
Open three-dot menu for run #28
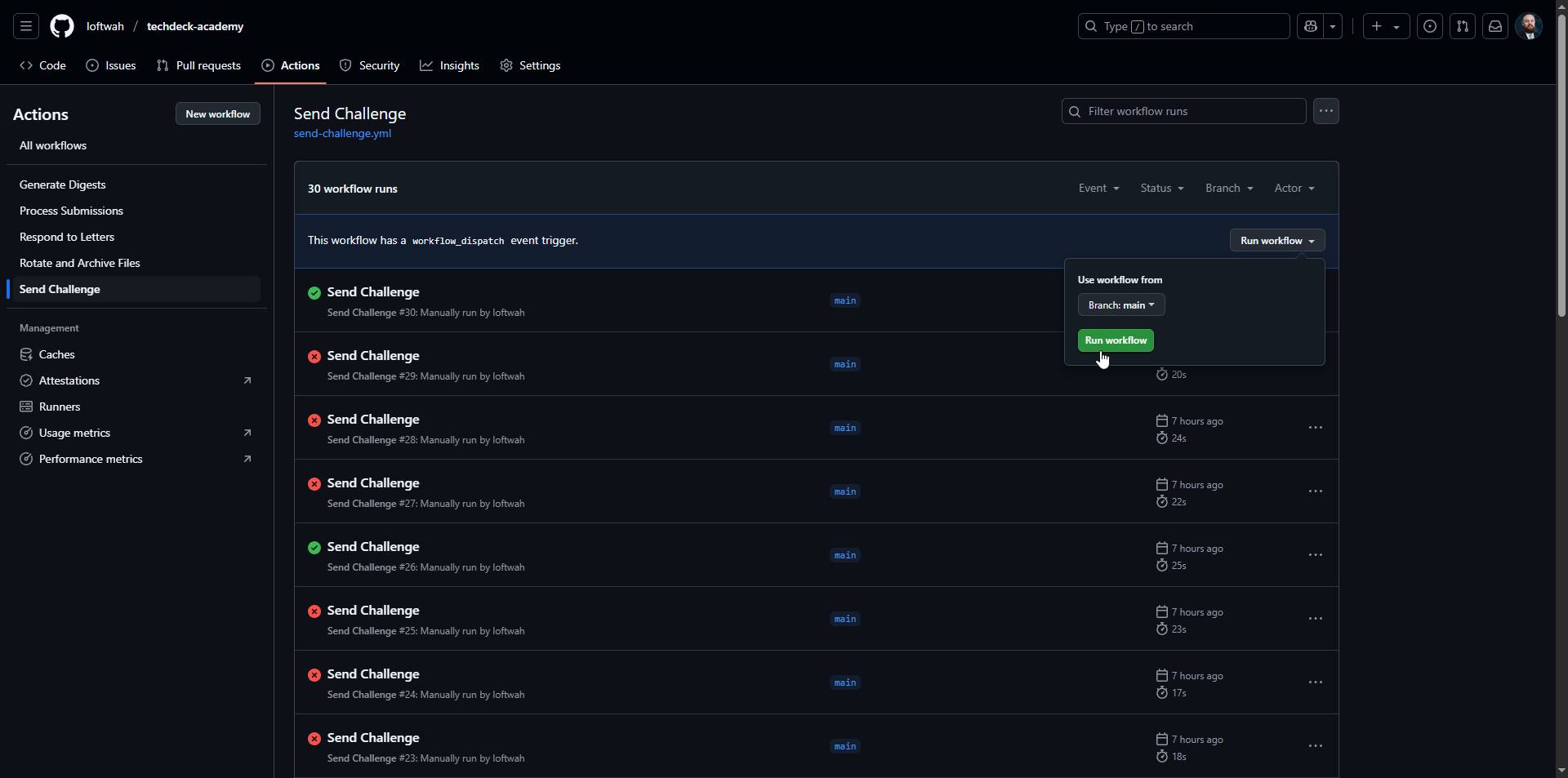pos(1316,428)
